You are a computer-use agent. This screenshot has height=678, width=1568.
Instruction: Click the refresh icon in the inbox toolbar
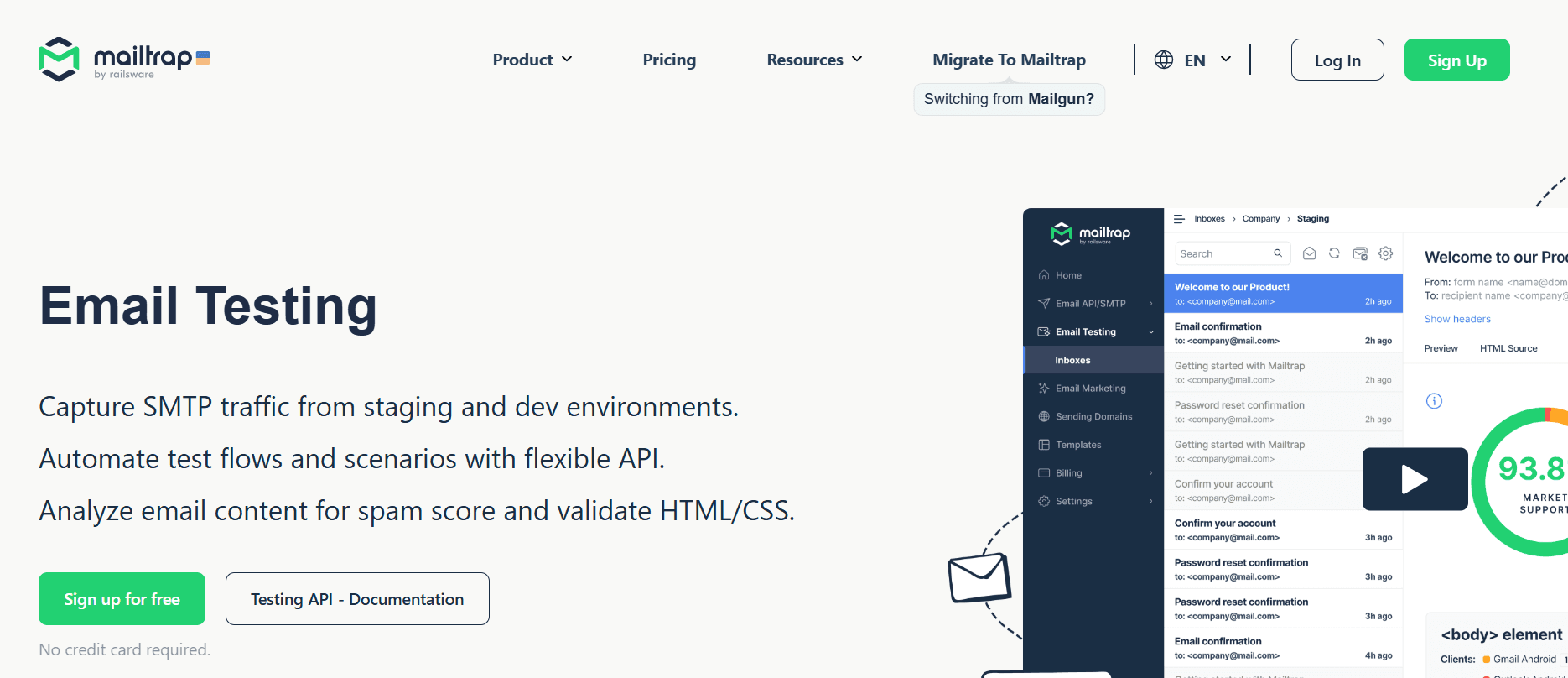pyautogui.click(x=1334, y=253)
